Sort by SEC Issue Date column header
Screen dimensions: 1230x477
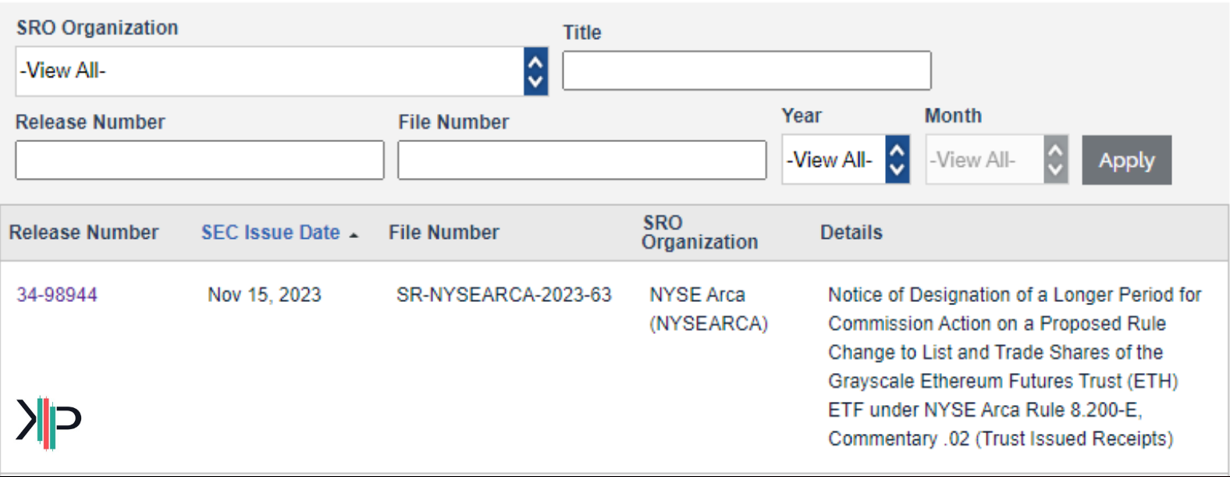click(270, 233)
